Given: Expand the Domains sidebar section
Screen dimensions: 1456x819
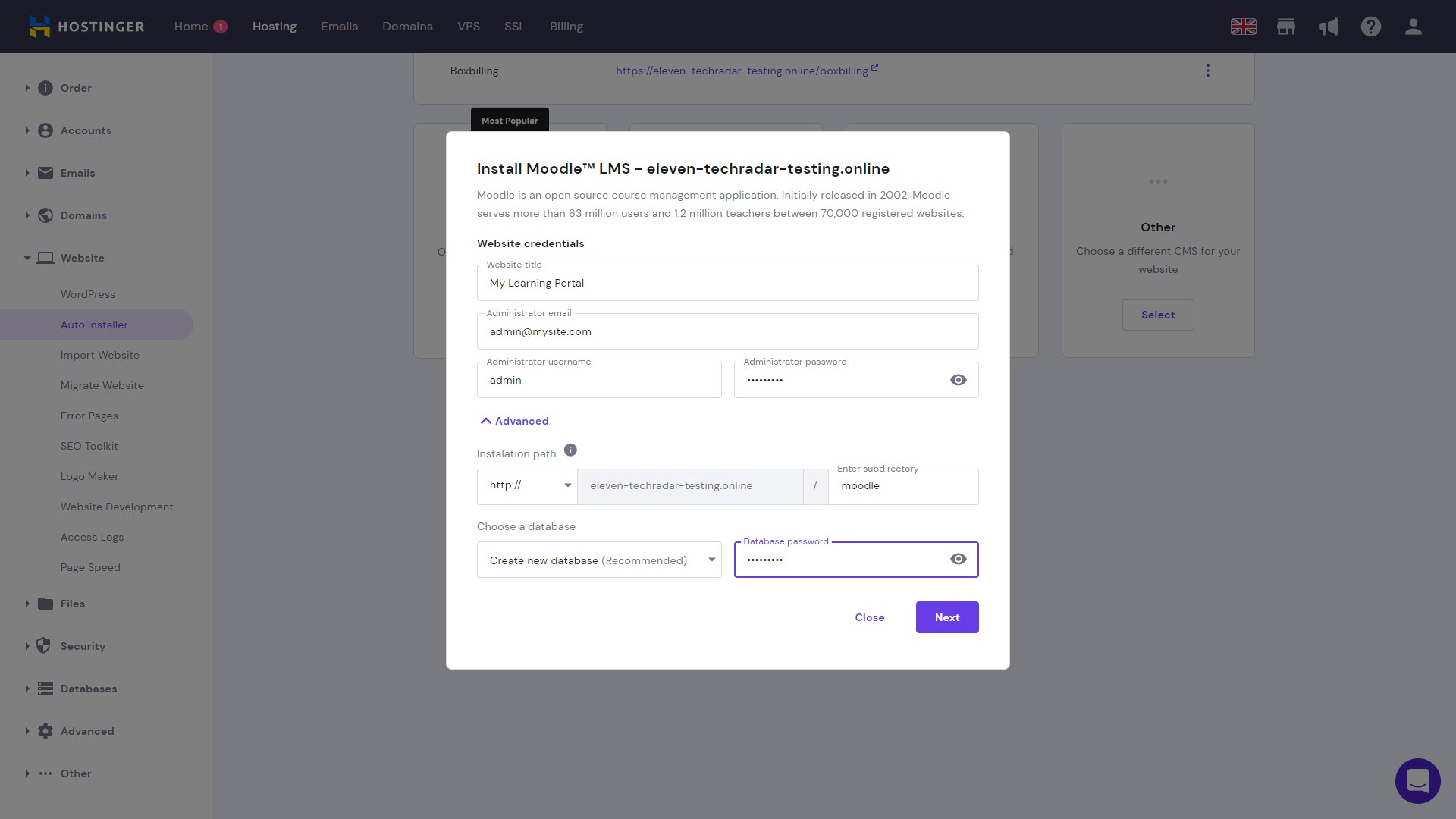Looking at the screenshot, I should click(27, 215).
